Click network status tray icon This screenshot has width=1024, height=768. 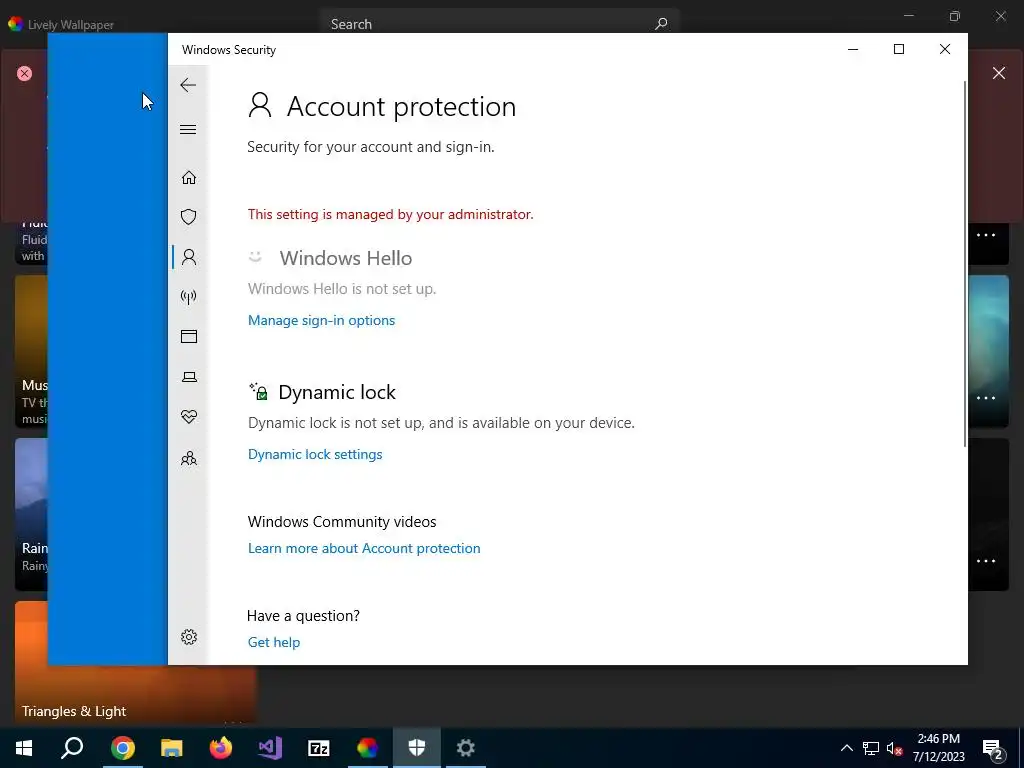coord(871,748)
